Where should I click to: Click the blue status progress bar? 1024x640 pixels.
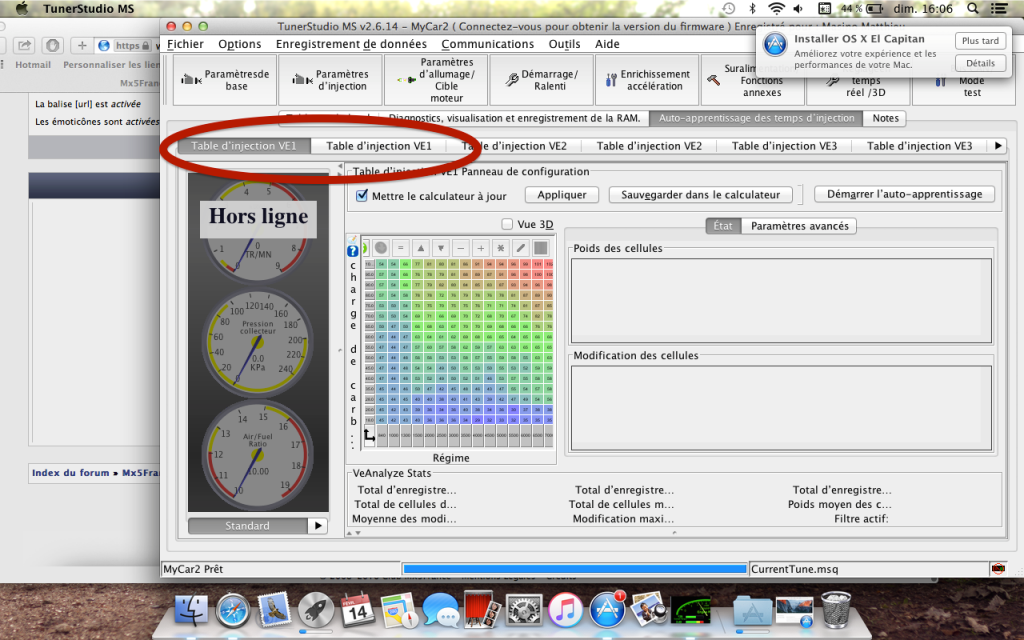click(x=575, y=569)
